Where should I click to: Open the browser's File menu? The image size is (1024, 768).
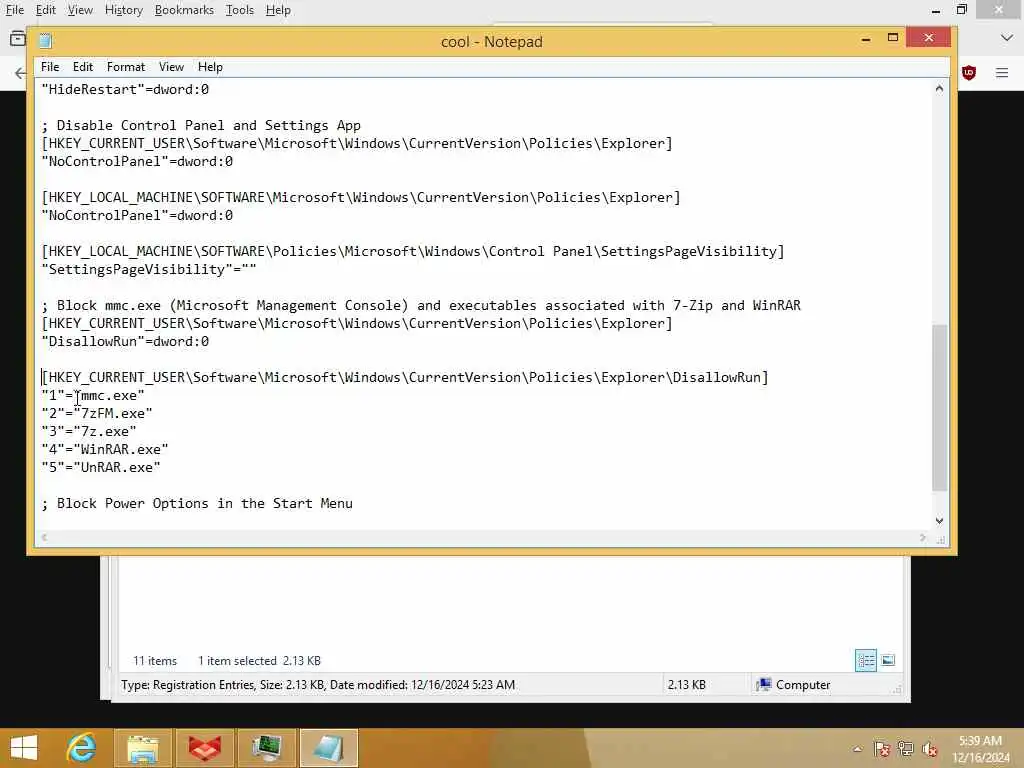[x=14, y=10]
